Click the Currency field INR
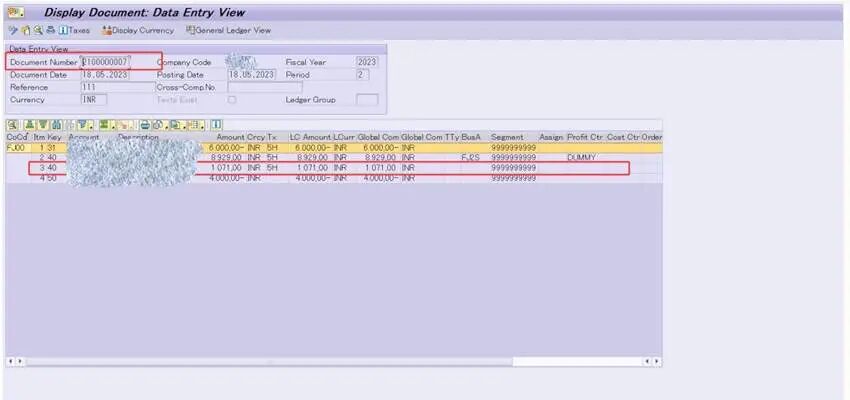Viewport: 850px width, 400px height. 94,100
